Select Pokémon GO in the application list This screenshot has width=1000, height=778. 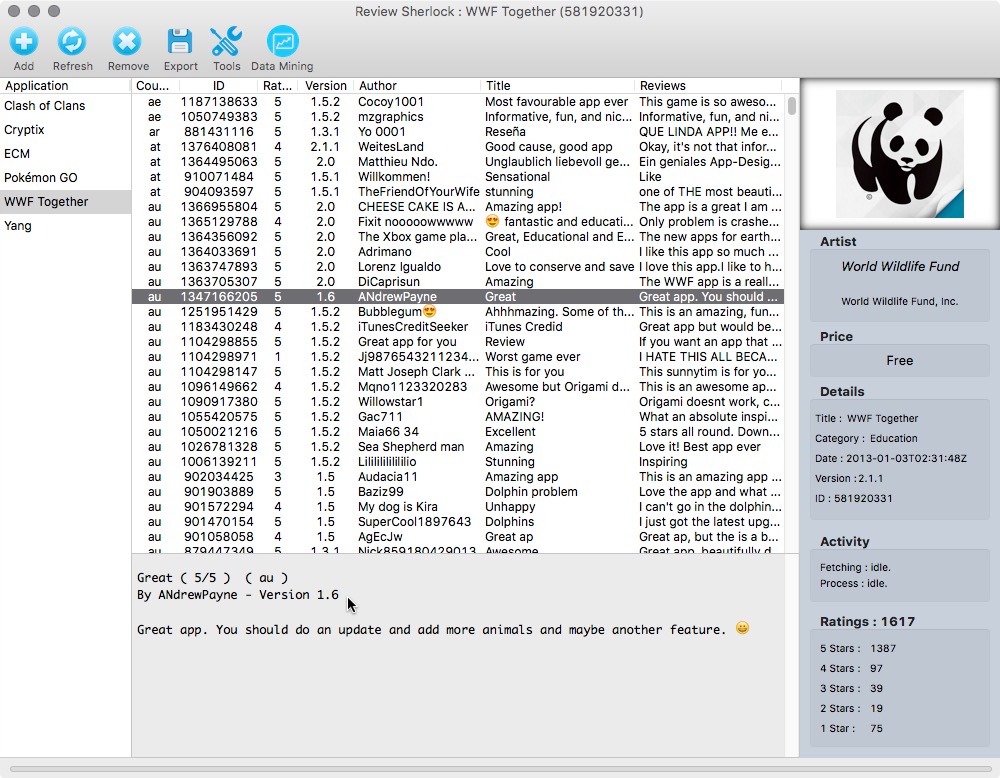pyautogui.click(x=65, y=178)
